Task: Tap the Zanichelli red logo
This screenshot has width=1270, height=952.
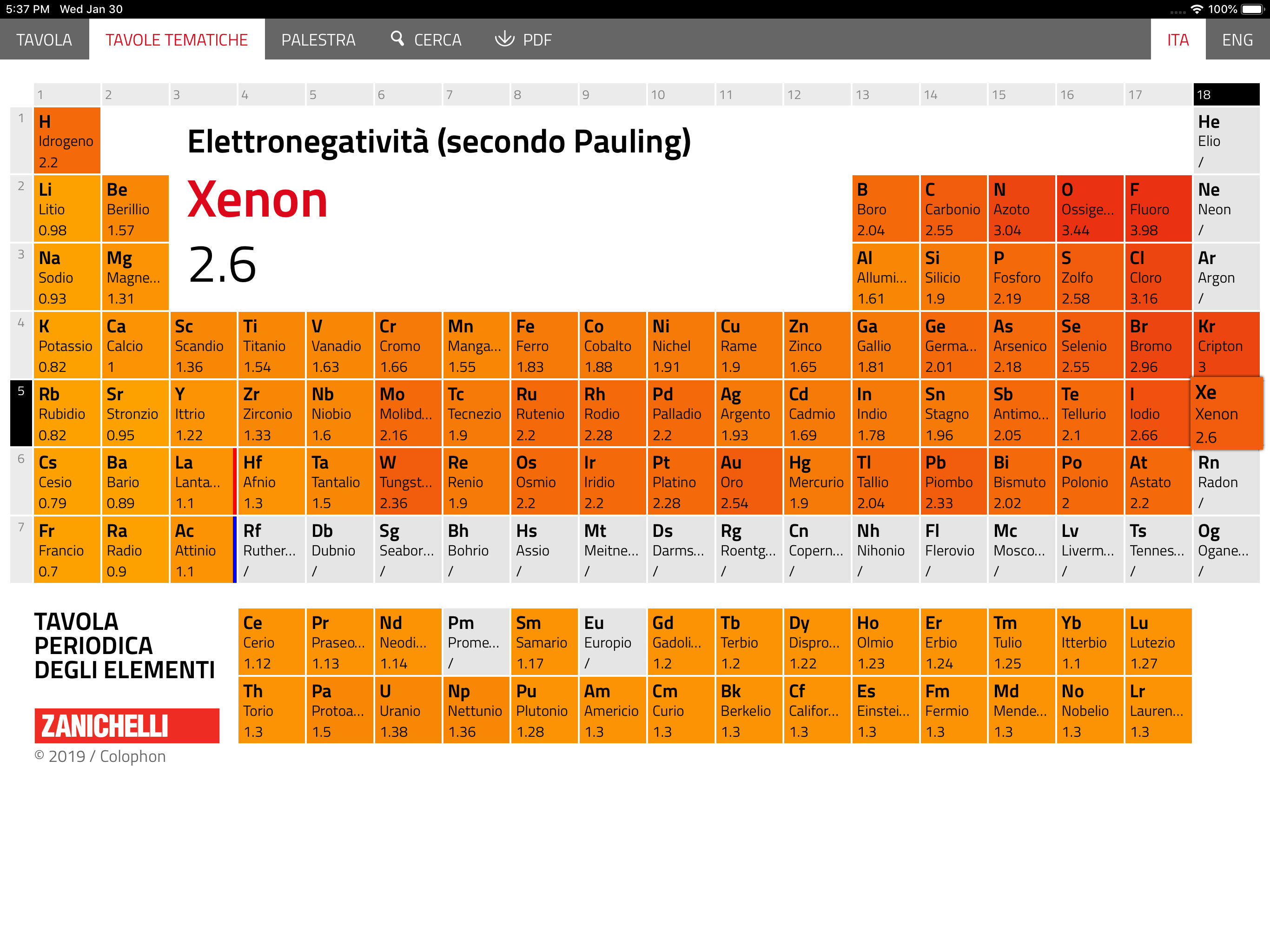Action: pyautogui.click(x=126, y=725)
